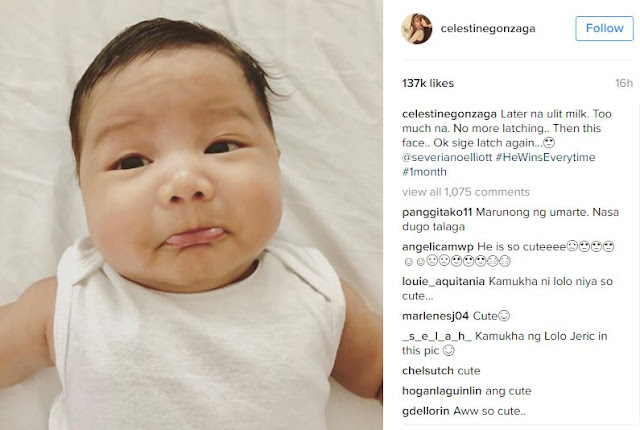View all 1,075 comments

pos(466,192)
